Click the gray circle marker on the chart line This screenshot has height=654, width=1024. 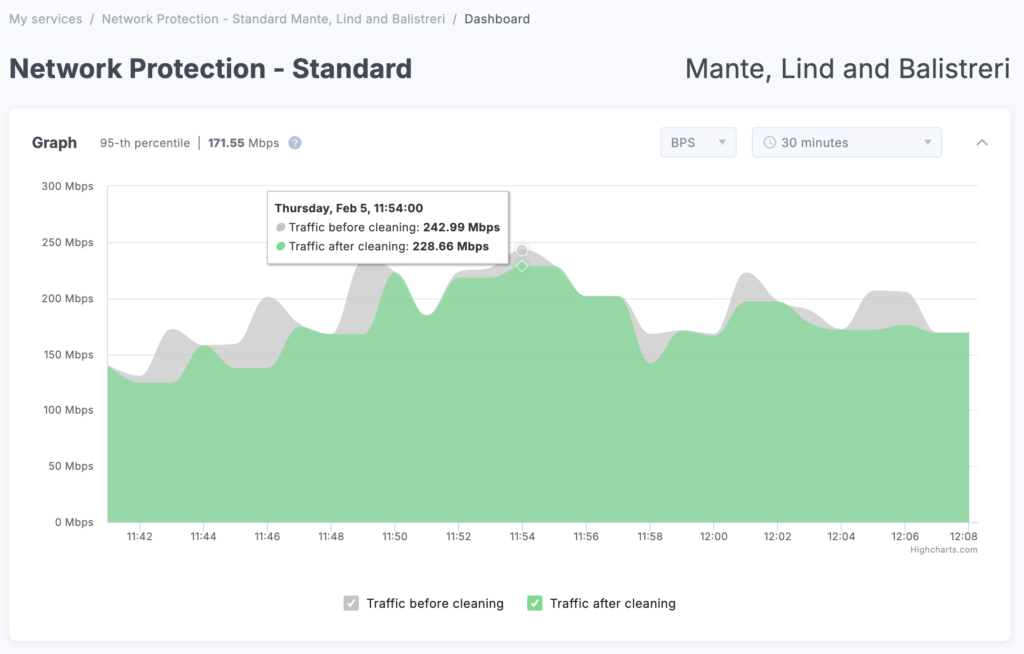click(522, 250)
